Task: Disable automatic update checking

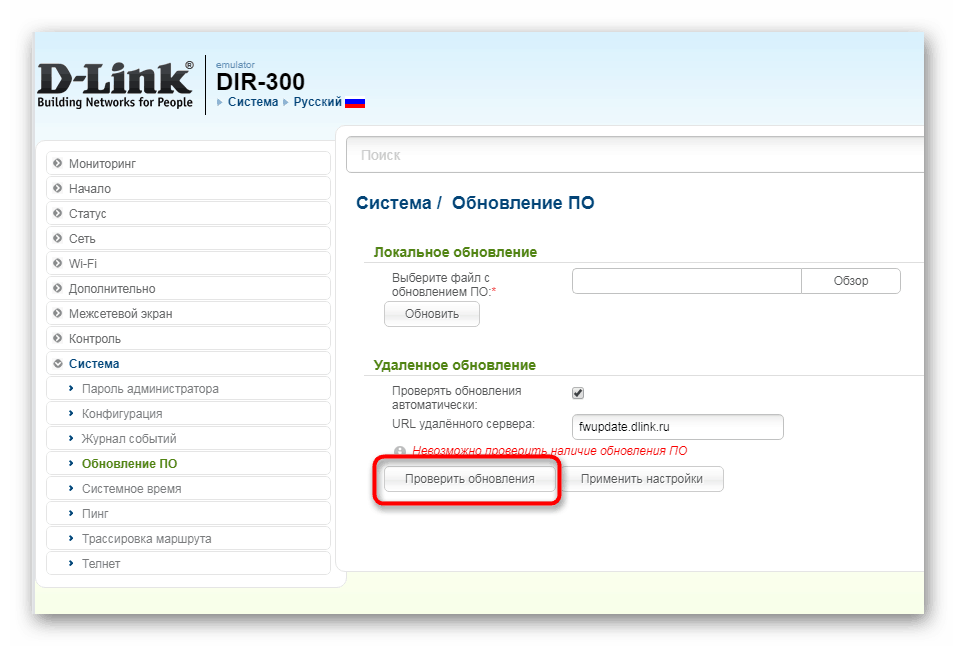Action: (577, 392)
